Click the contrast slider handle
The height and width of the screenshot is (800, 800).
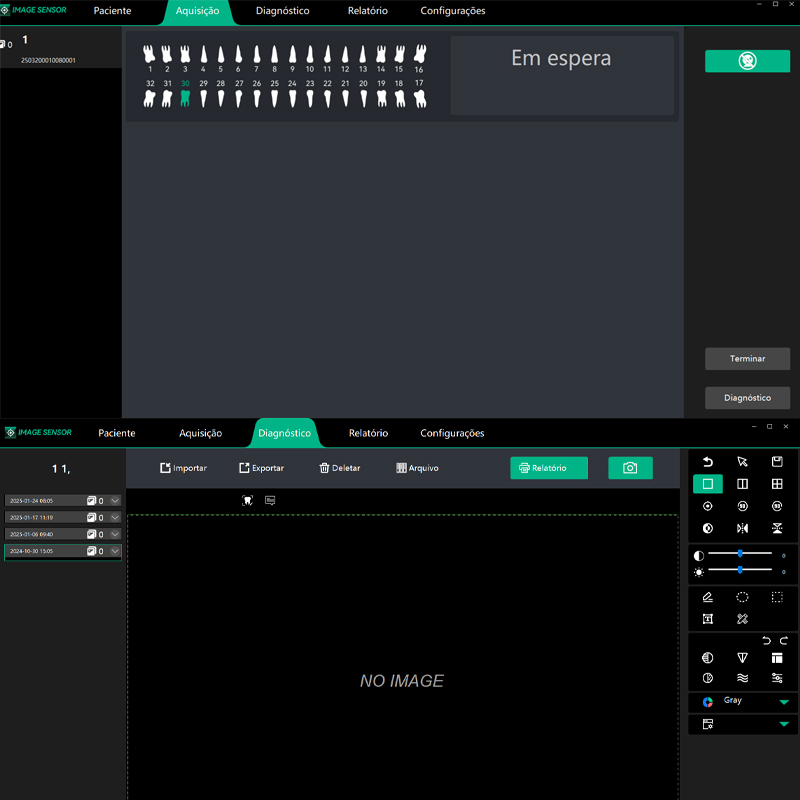pos(740,554)
